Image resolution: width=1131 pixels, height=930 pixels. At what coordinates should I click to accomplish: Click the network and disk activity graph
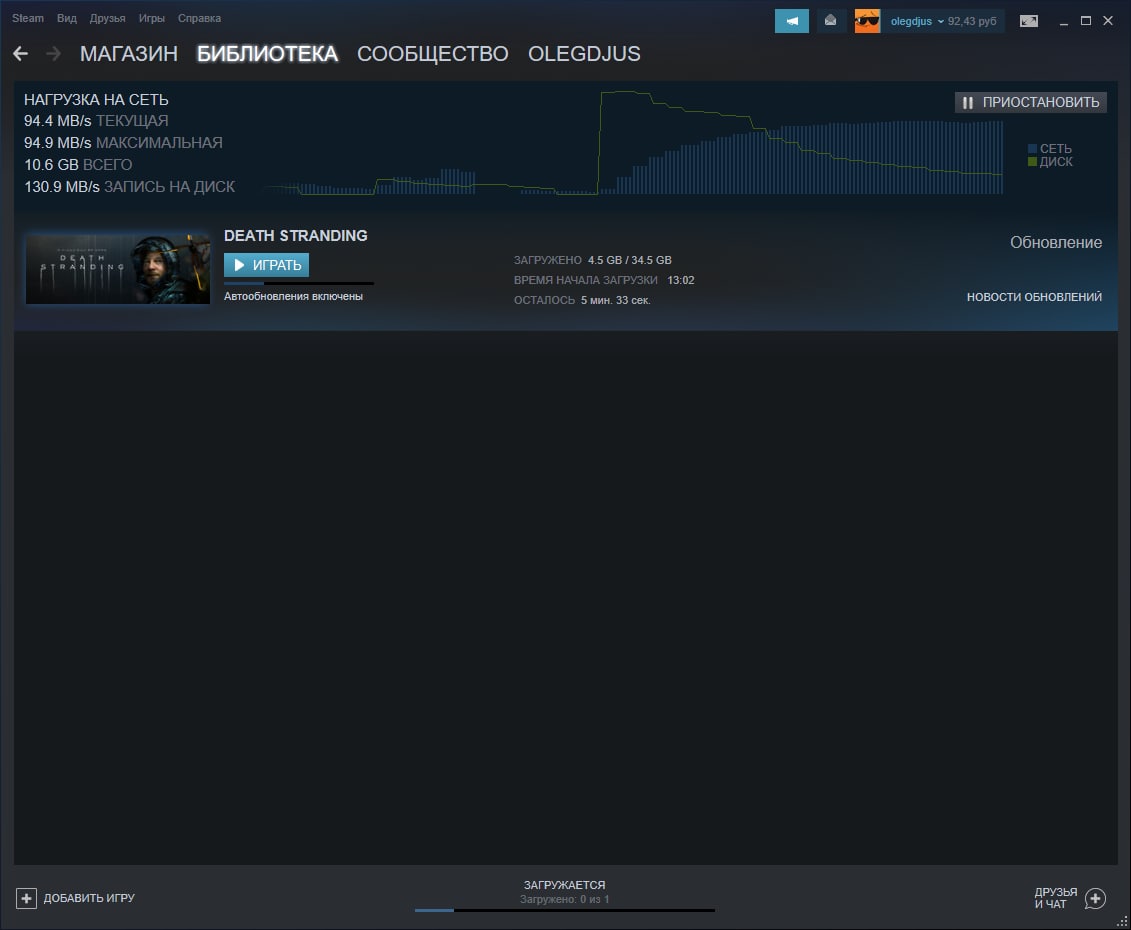(635, 143)
